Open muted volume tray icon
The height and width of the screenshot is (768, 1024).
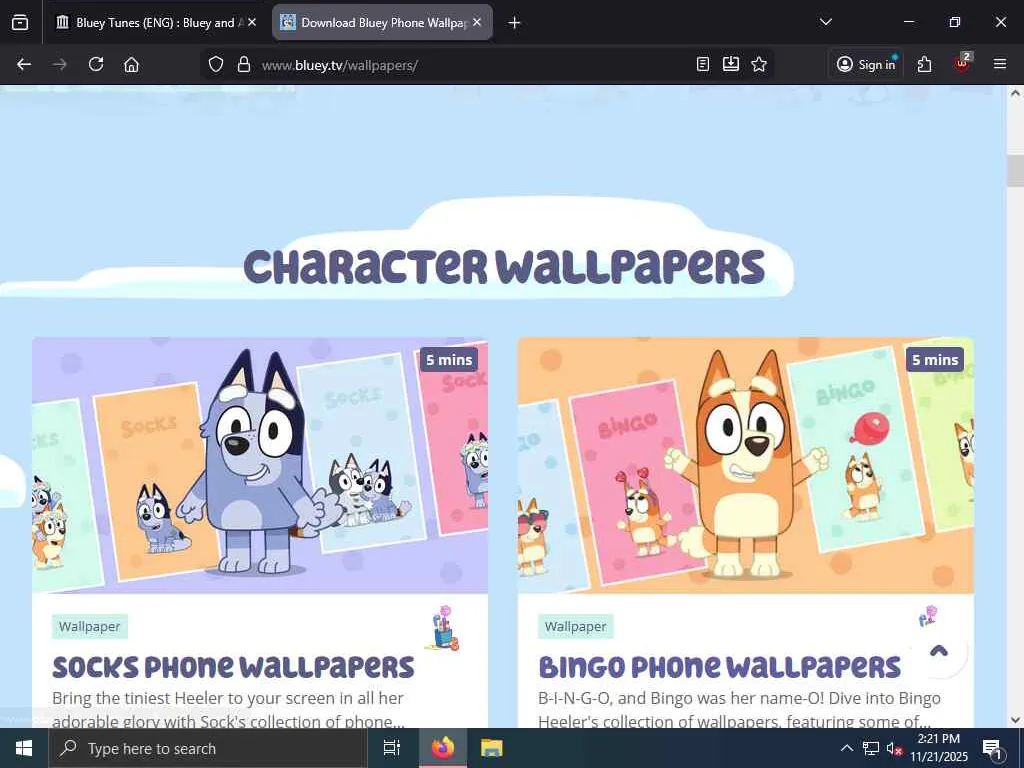pyautogui.click(x=895, y=748)
